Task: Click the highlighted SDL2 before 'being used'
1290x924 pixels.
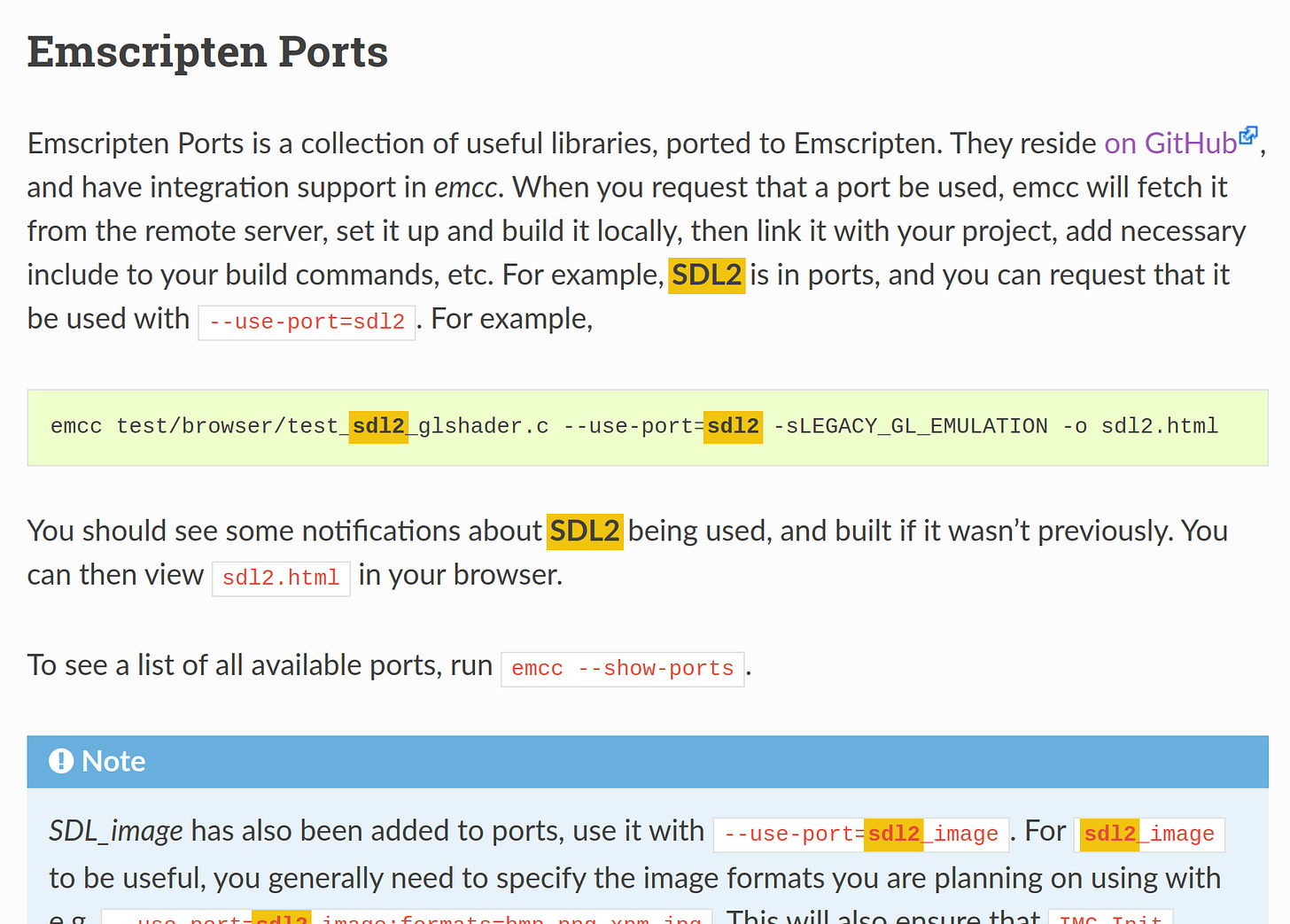Action: tap(585, 531)
